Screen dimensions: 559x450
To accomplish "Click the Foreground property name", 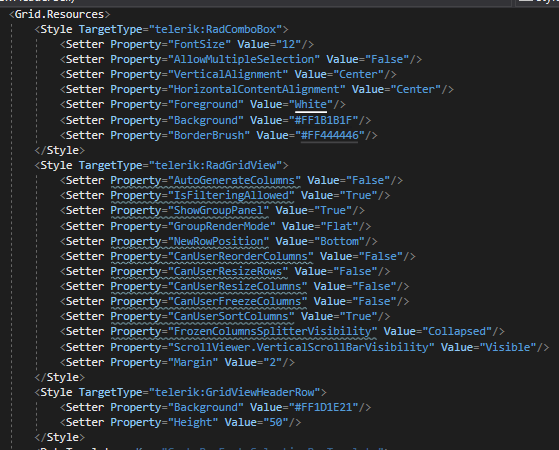I will pyautogui.click(x=206, y=104).
